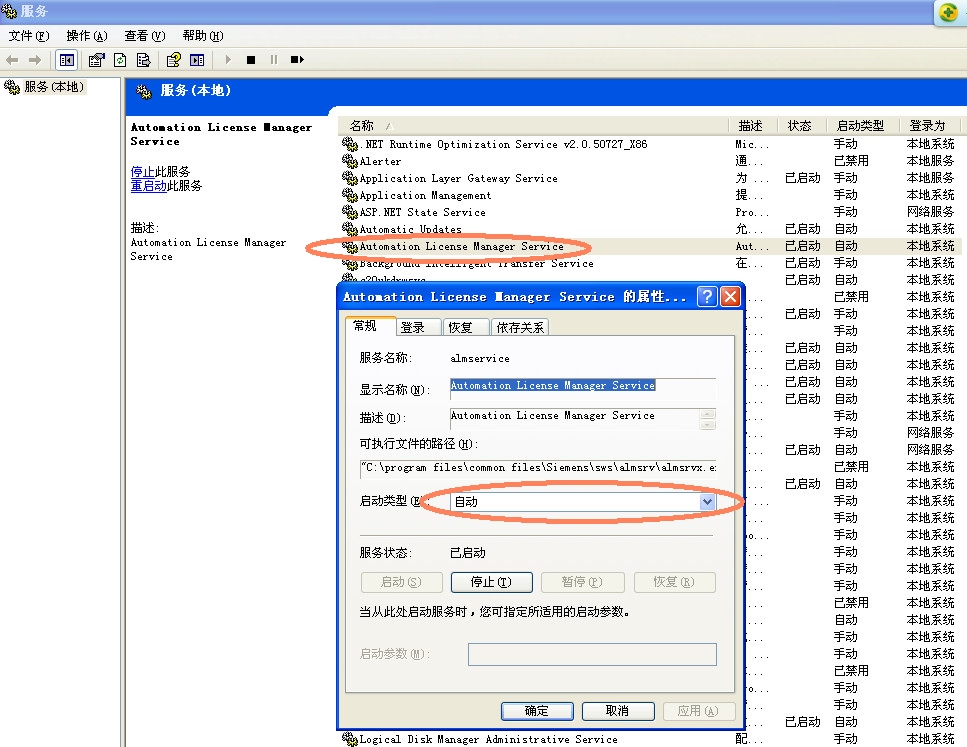
Task: Click the Properties toolbar icon
Action: point(97,60)
